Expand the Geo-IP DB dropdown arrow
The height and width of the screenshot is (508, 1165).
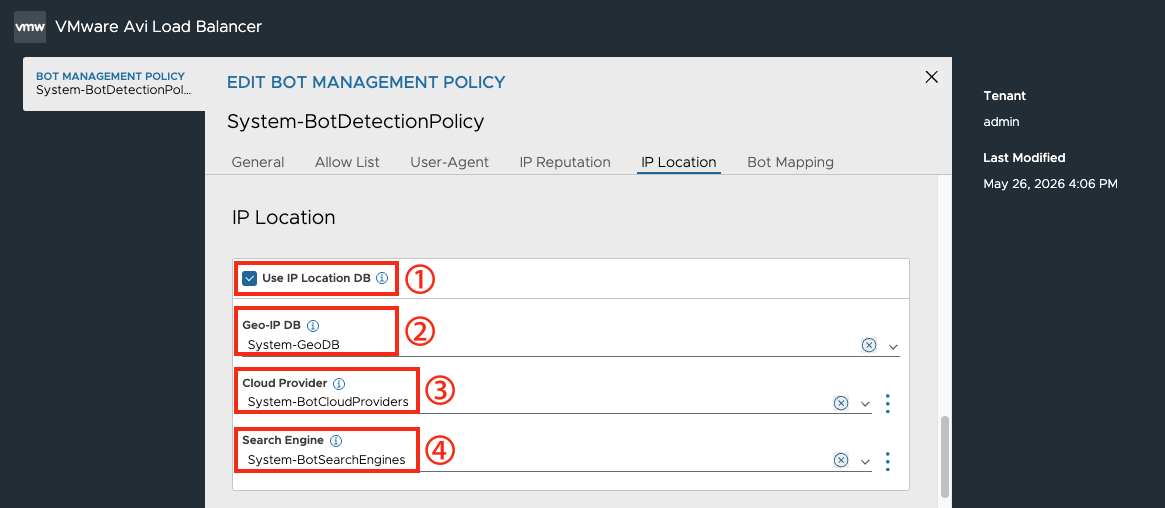(x=893, y=346)
